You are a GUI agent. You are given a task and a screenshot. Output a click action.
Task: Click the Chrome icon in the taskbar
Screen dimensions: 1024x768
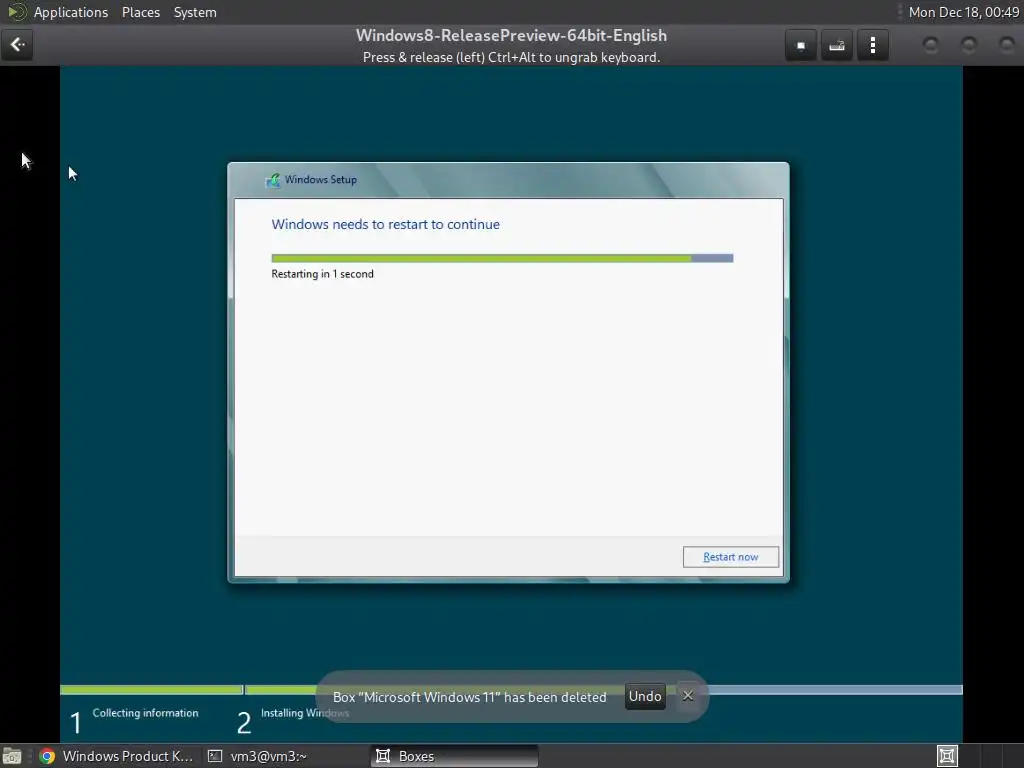coord(47,756)
